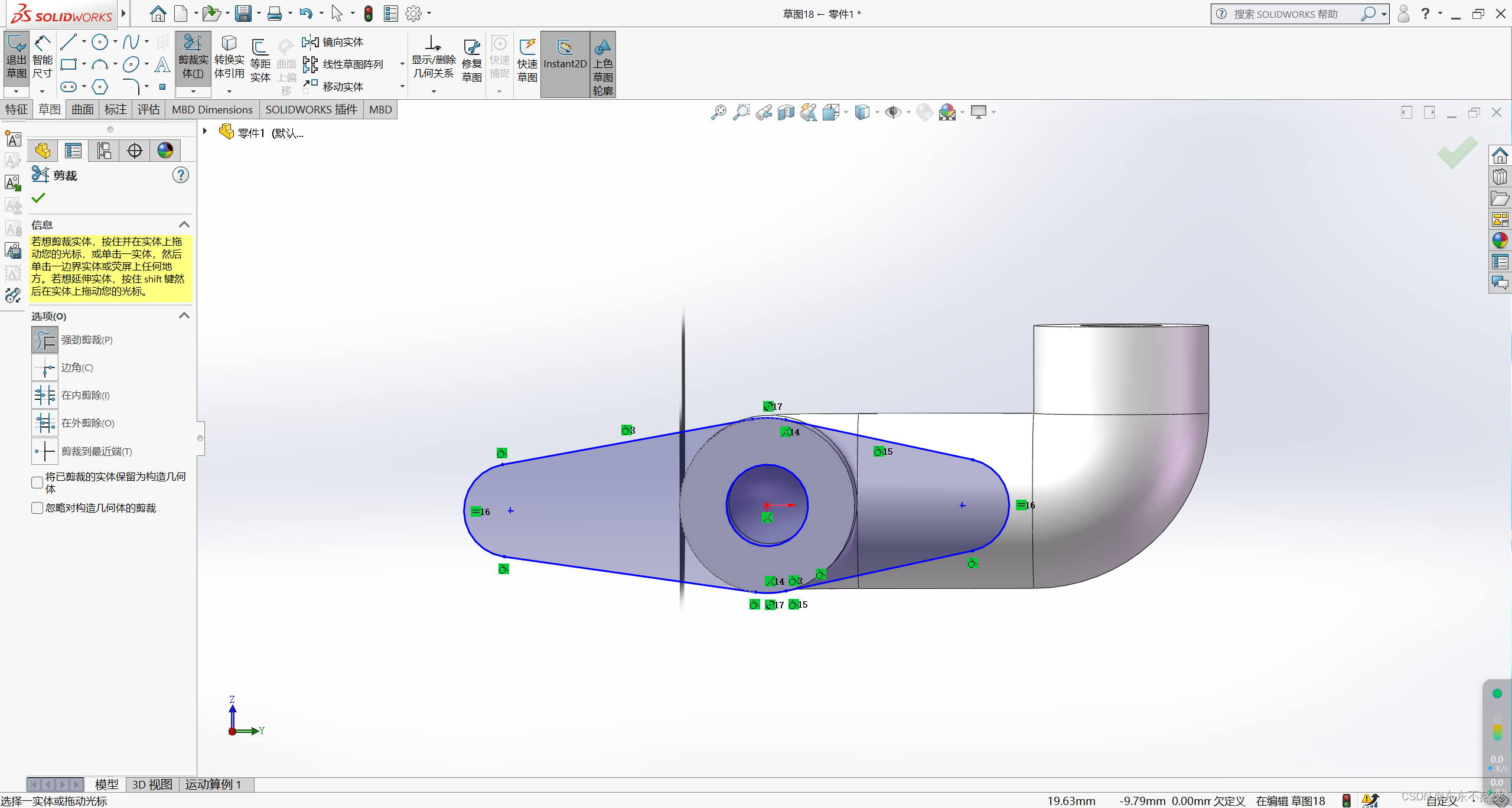Select the Smart Dimension (智能尺寸) tool
The height and width of the screenshot is (808, 1512).
click(42, 58)
